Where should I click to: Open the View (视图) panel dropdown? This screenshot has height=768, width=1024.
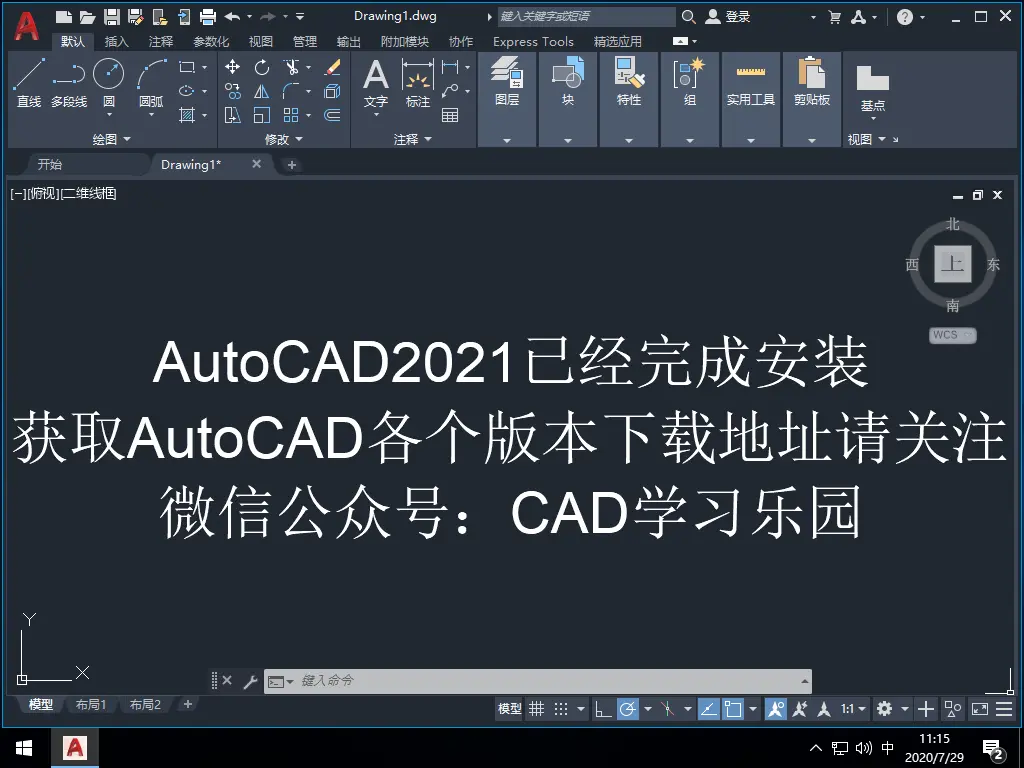866,139
